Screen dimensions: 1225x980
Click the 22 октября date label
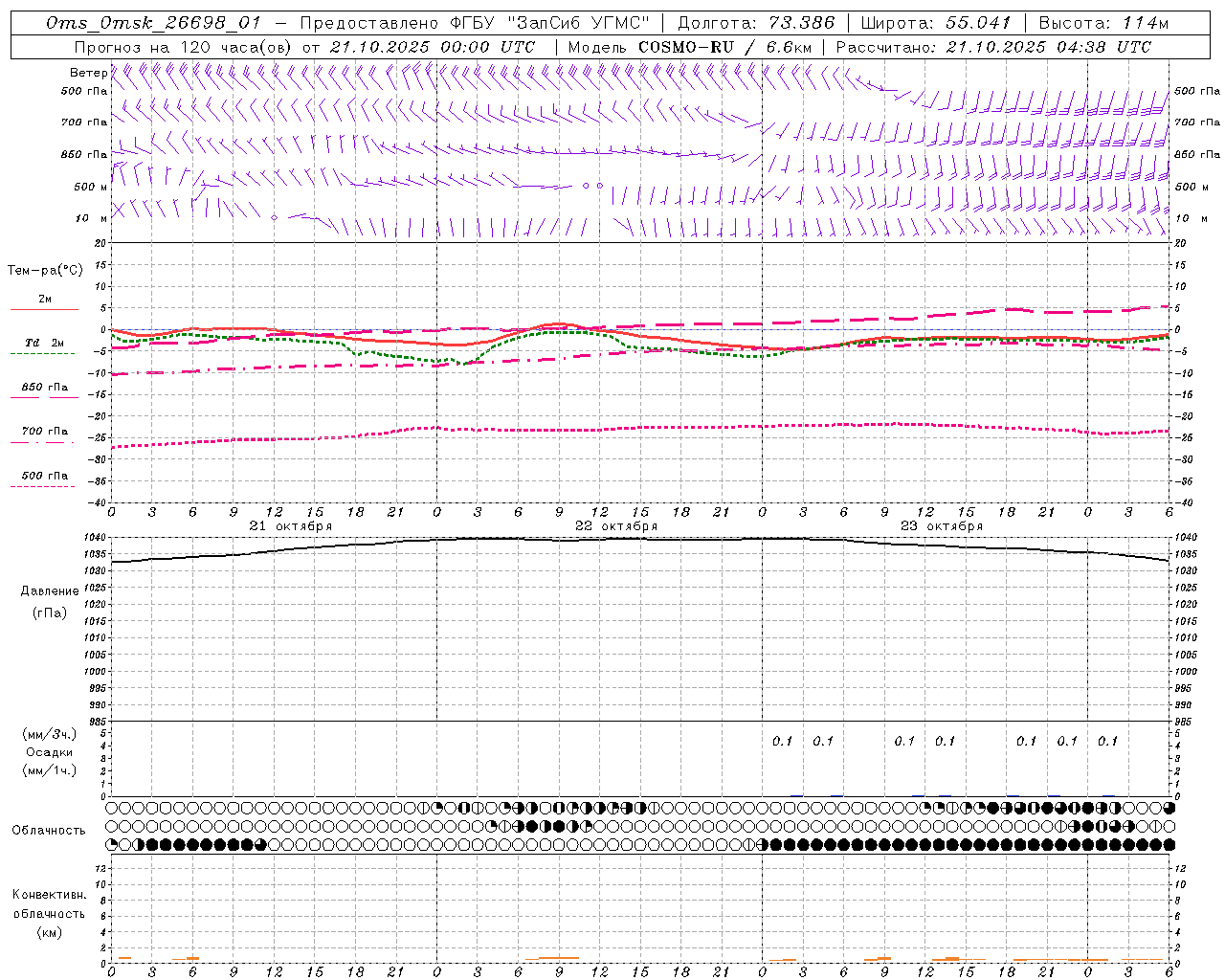pos(616,526)
